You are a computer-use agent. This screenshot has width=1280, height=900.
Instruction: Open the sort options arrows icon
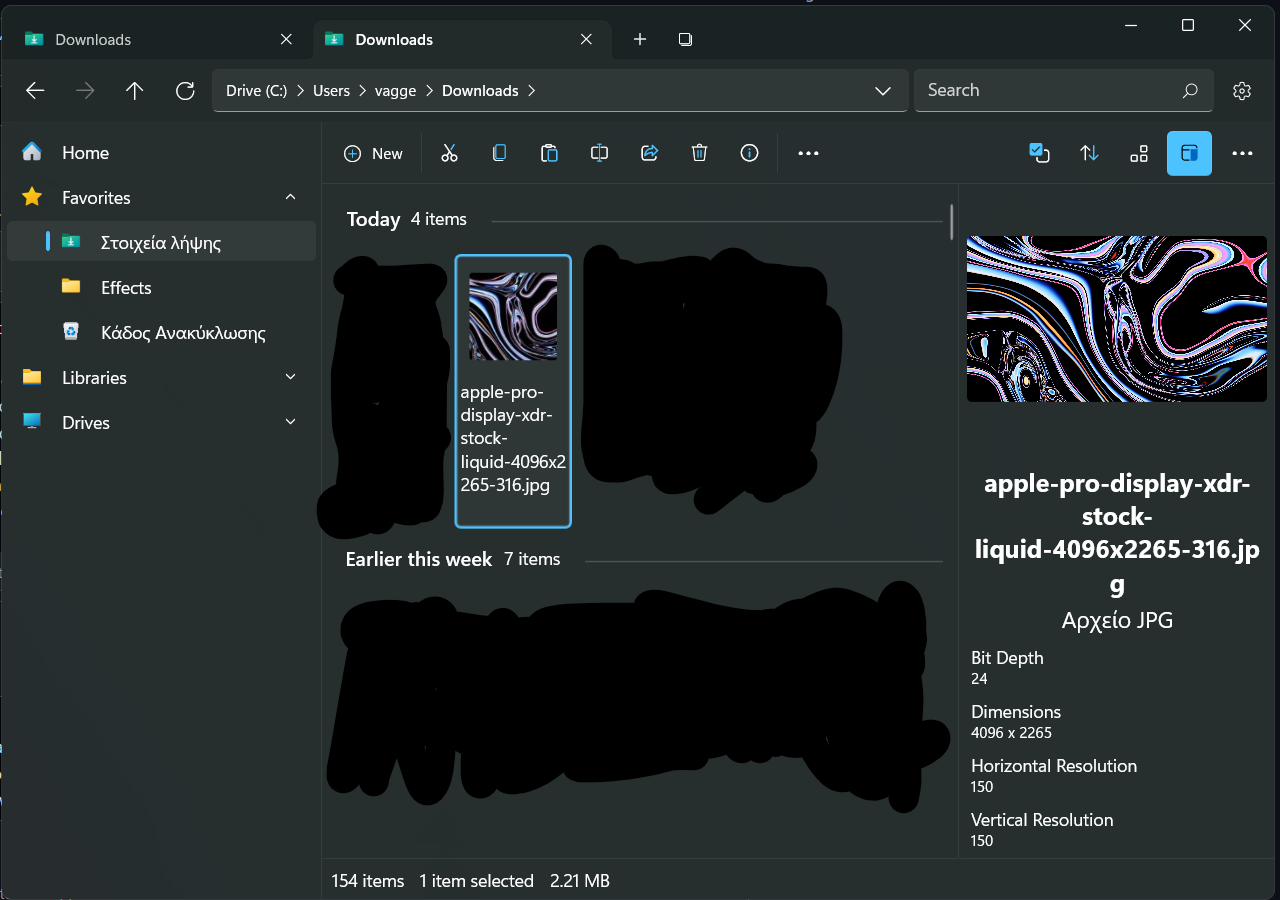pyautogui.click(x=1089, y=153)
